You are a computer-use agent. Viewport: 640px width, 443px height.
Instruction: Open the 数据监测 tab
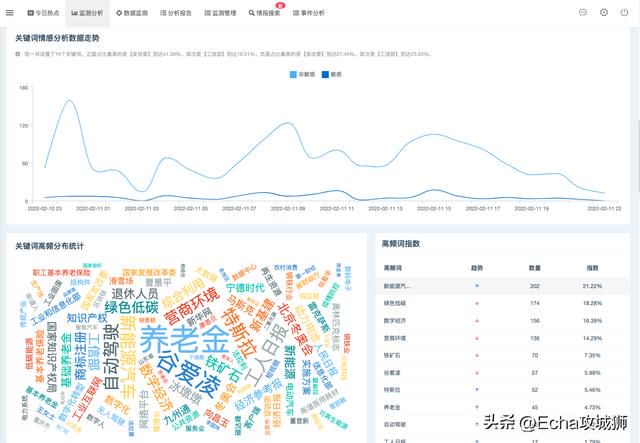coord(132,13)
